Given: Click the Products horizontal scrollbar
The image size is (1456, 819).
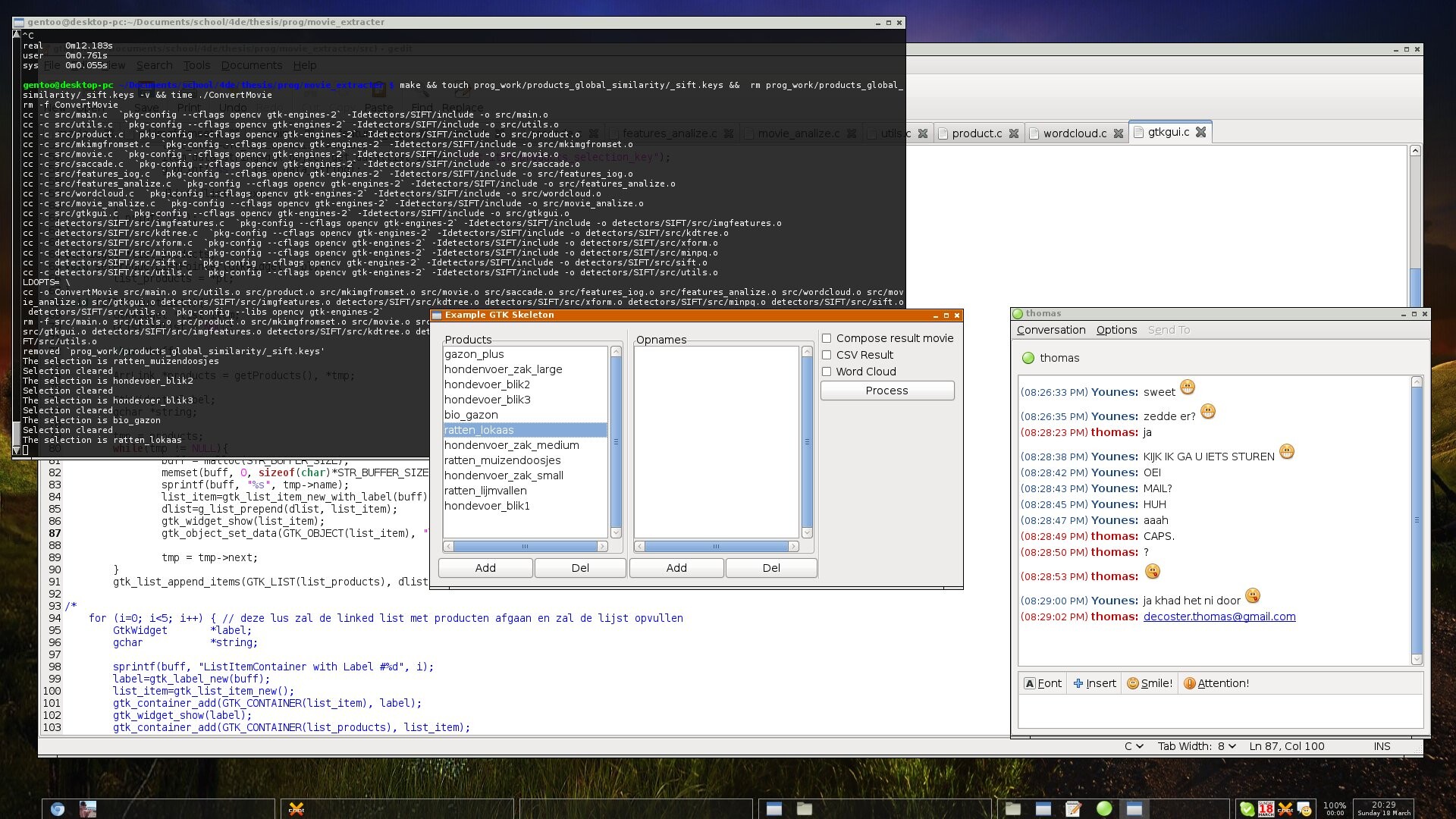Looking at the screenshot, I should [525, 546].
